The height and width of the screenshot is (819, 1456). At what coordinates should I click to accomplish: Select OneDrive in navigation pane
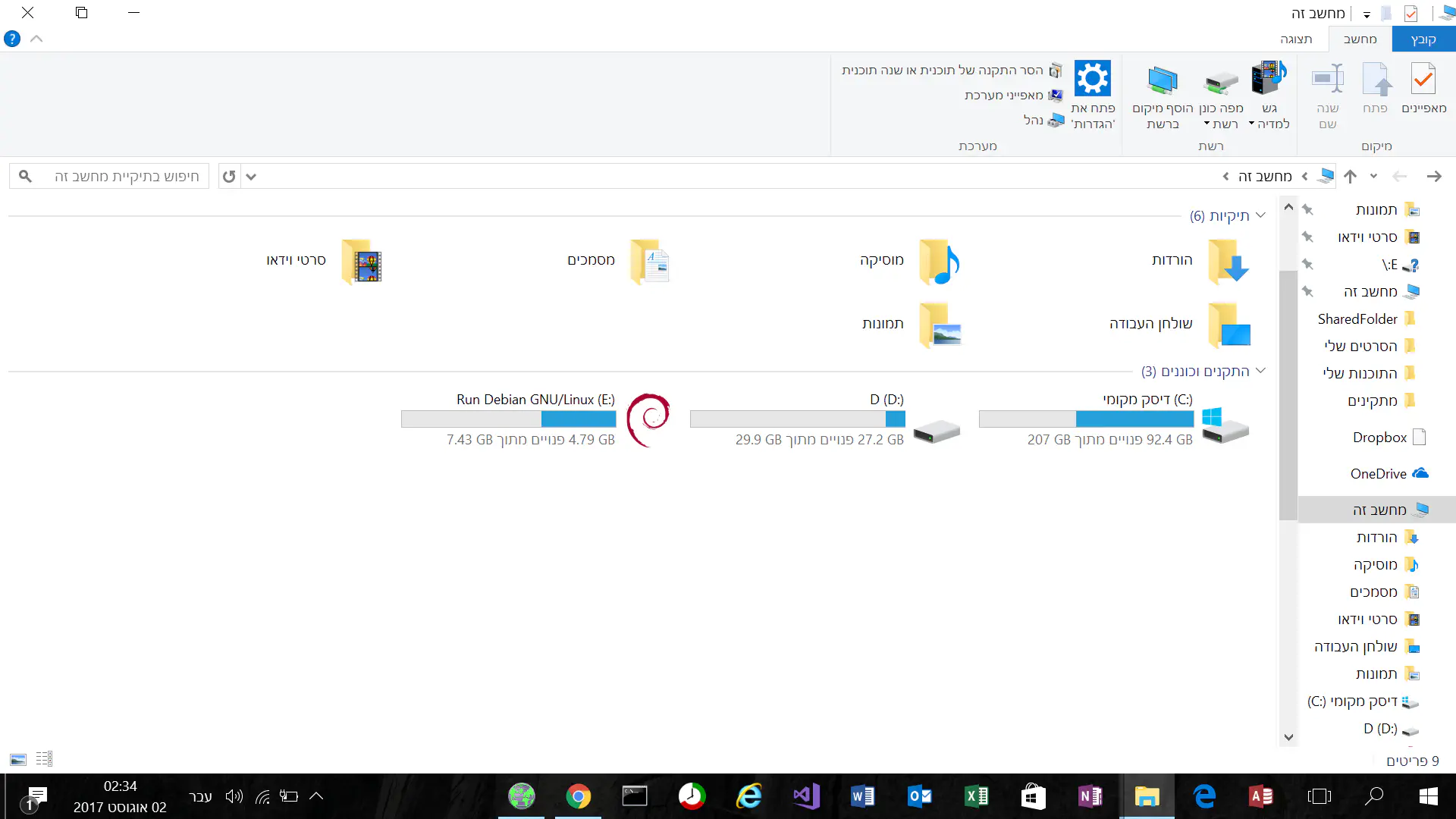[1378, 474]
